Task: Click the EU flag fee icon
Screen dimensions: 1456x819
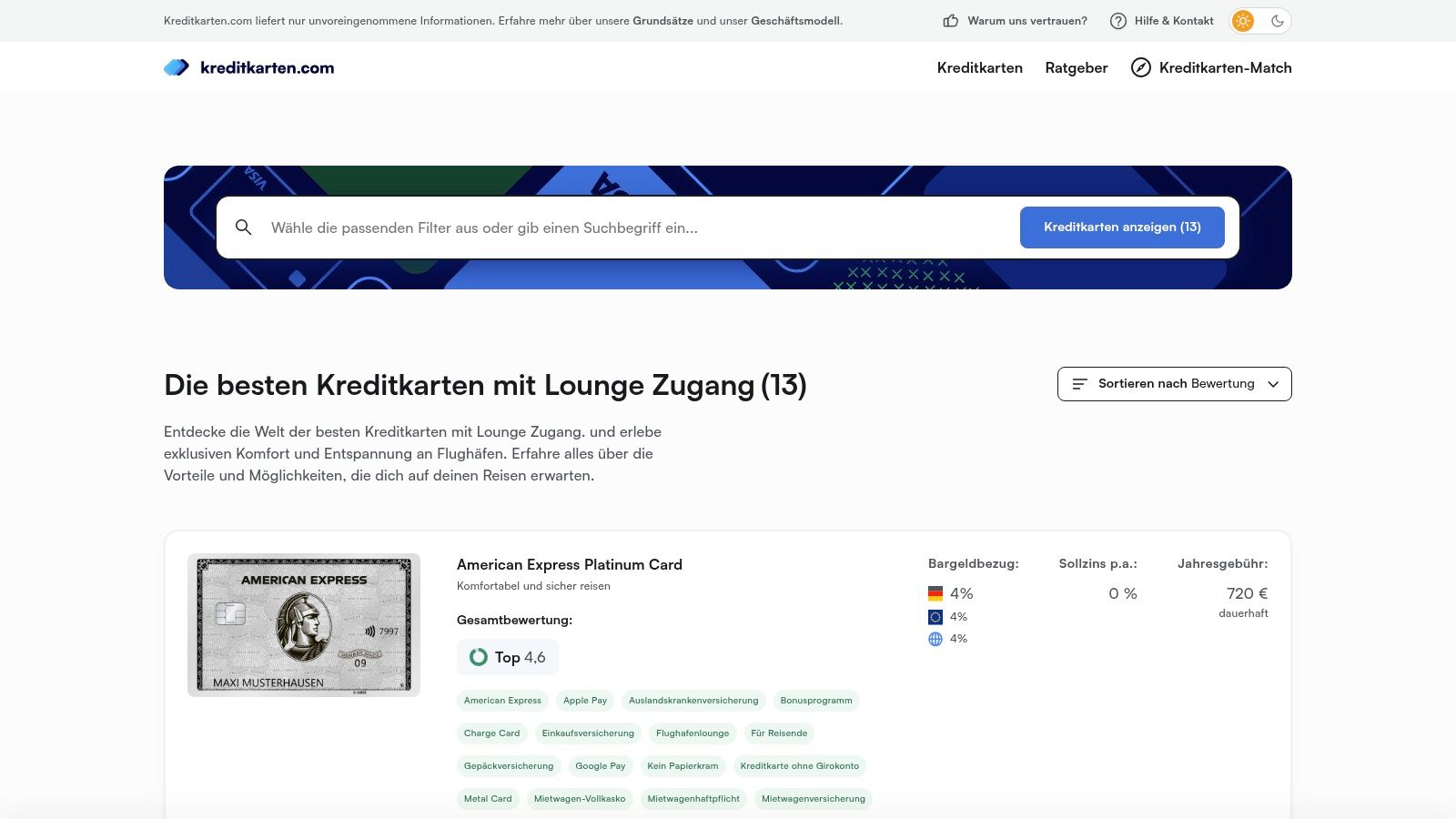Action: 935,617
